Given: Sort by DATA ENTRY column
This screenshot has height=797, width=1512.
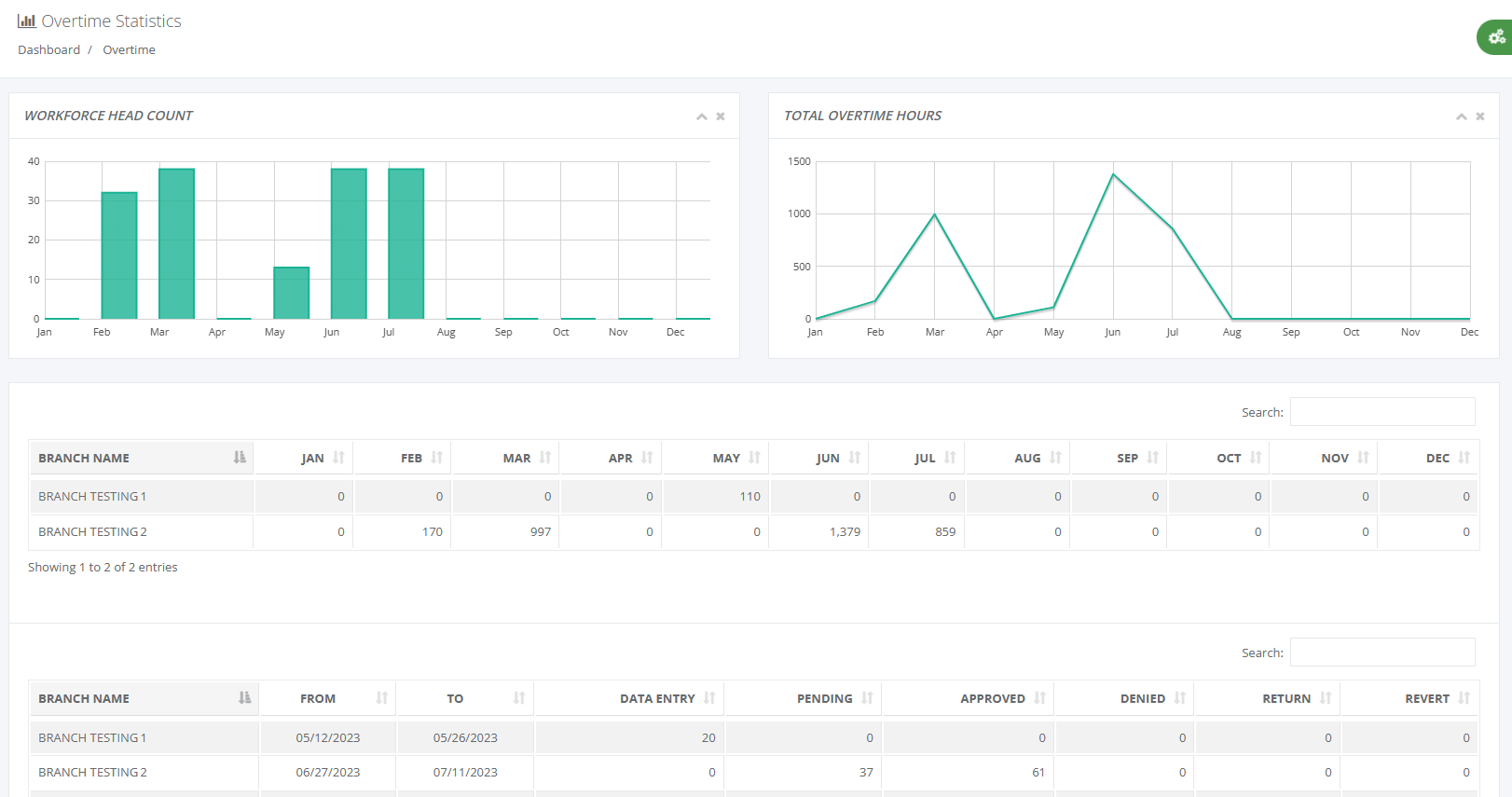Looking at the screenshot, I should (x=629, y=698).
